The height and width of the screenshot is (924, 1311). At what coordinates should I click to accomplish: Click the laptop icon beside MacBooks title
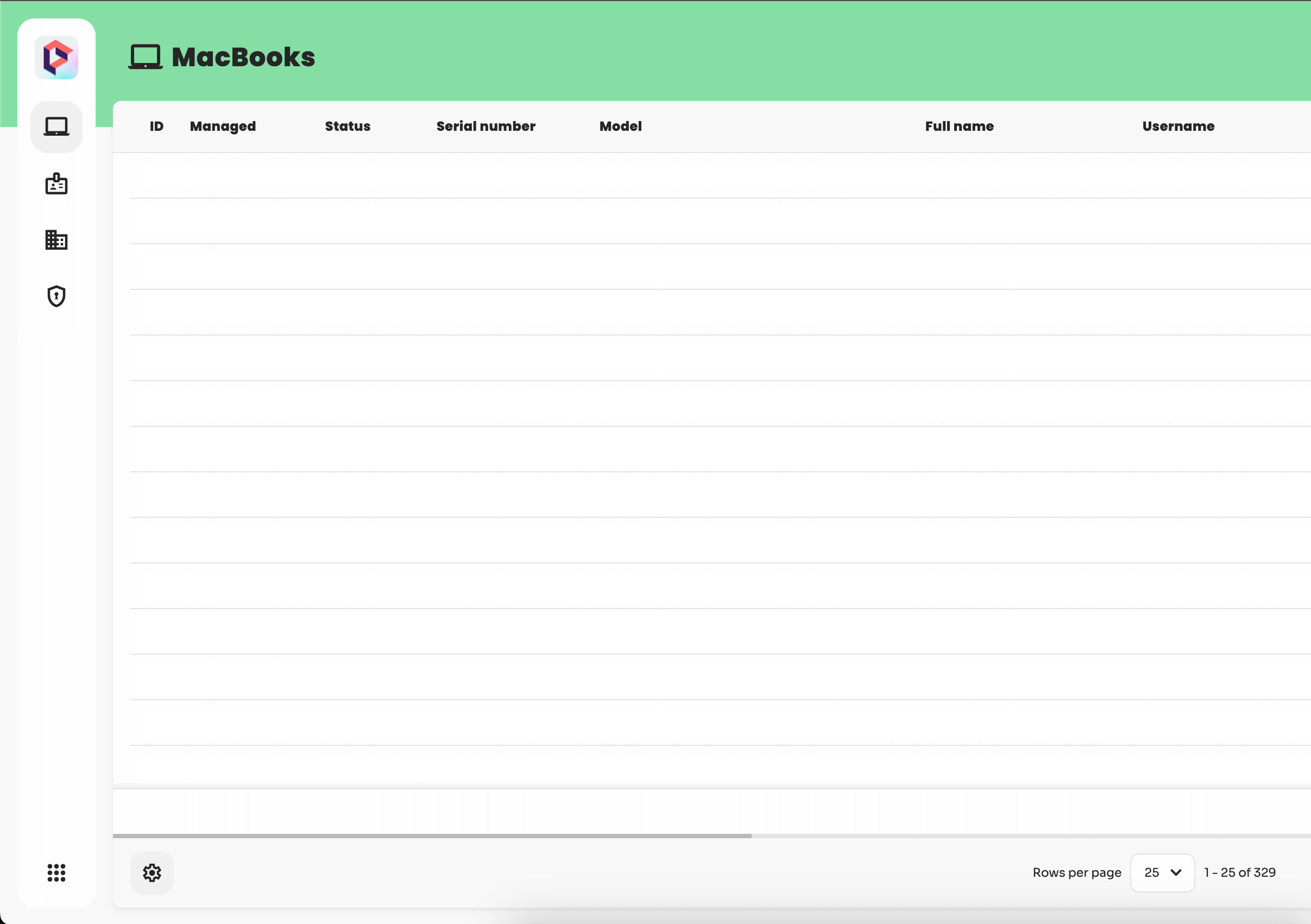point(145,57)
